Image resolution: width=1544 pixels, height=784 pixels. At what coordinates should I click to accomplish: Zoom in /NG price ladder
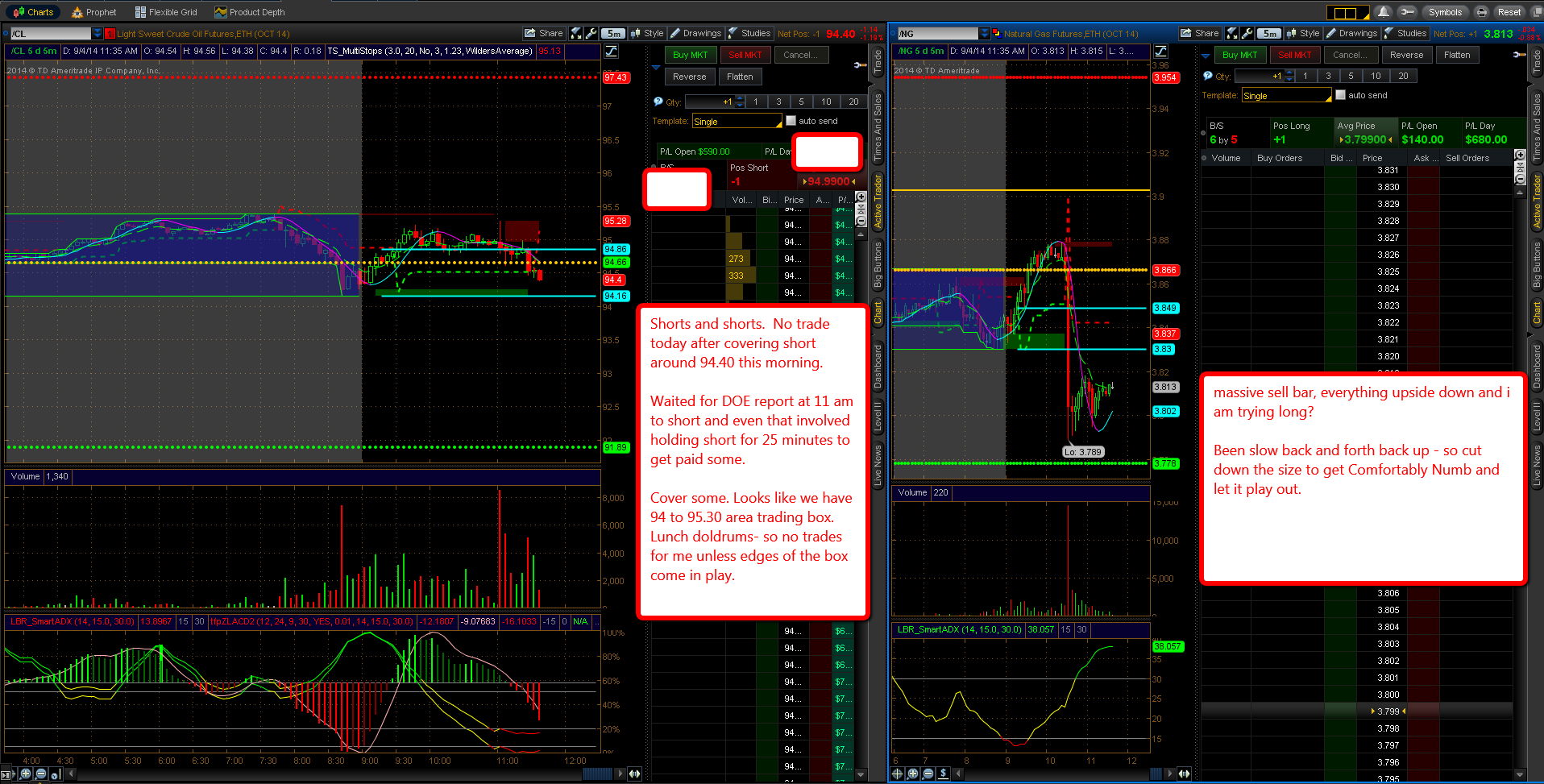(1520, 155)
